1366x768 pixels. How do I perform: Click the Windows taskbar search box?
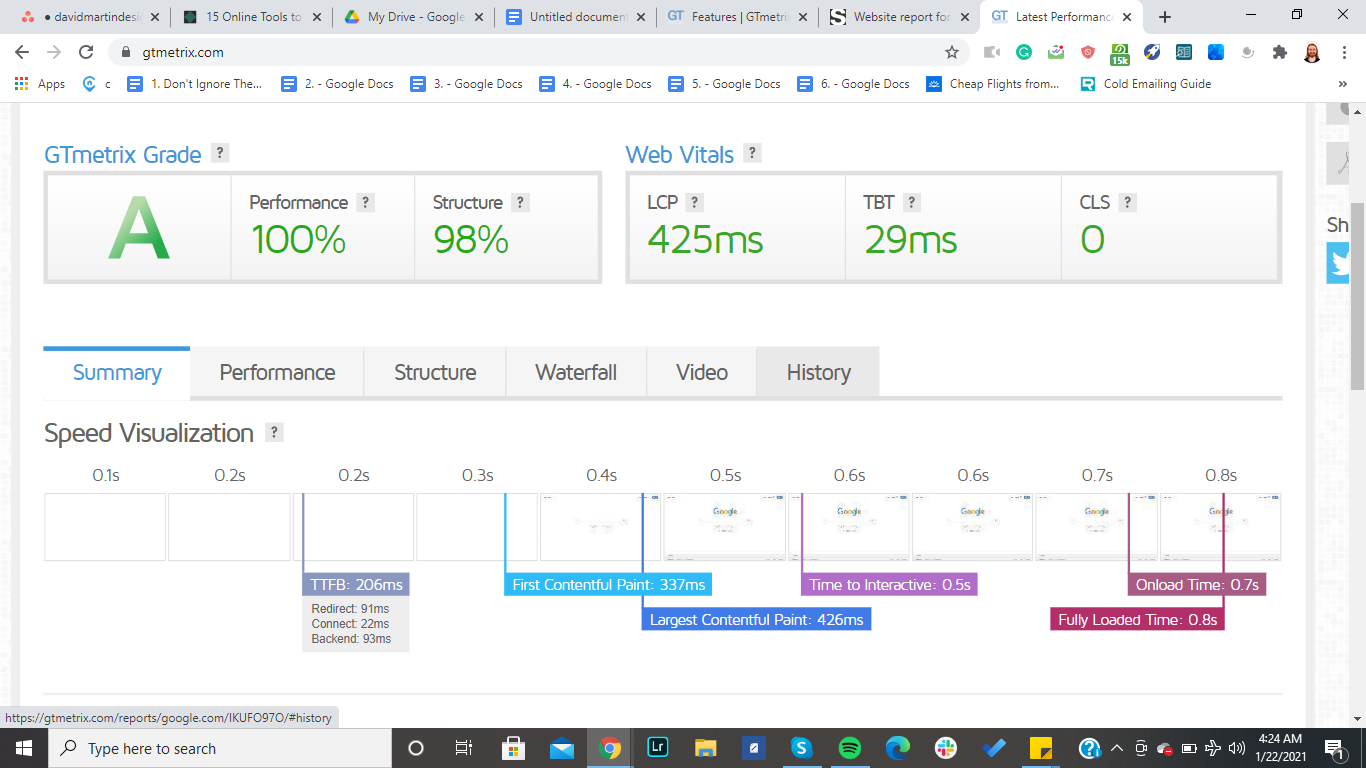tap(219, 748)
